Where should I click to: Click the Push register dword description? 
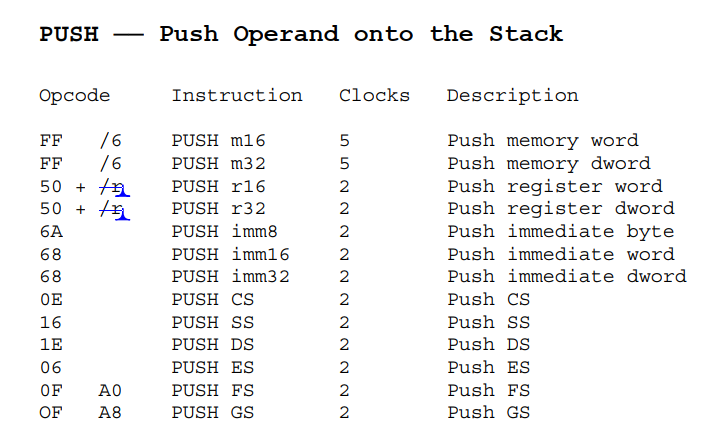click(x=560, y=210)
